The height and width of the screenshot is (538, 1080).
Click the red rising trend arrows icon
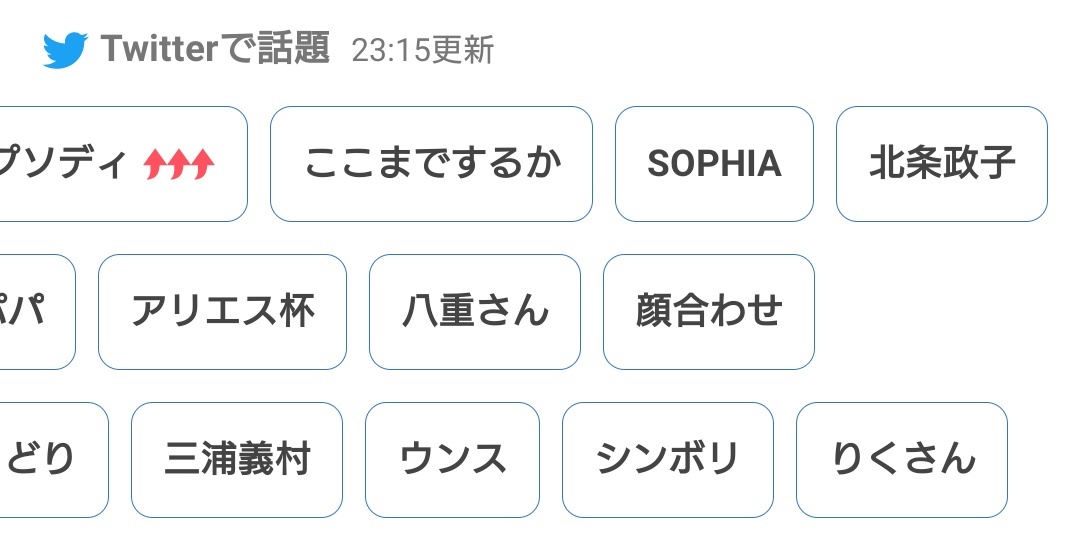(x=179, y=164)
